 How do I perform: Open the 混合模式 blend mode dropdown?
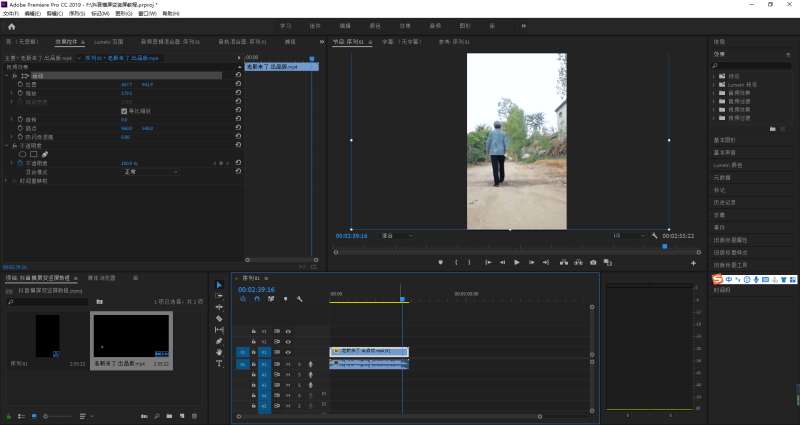[x=150, y=171]
